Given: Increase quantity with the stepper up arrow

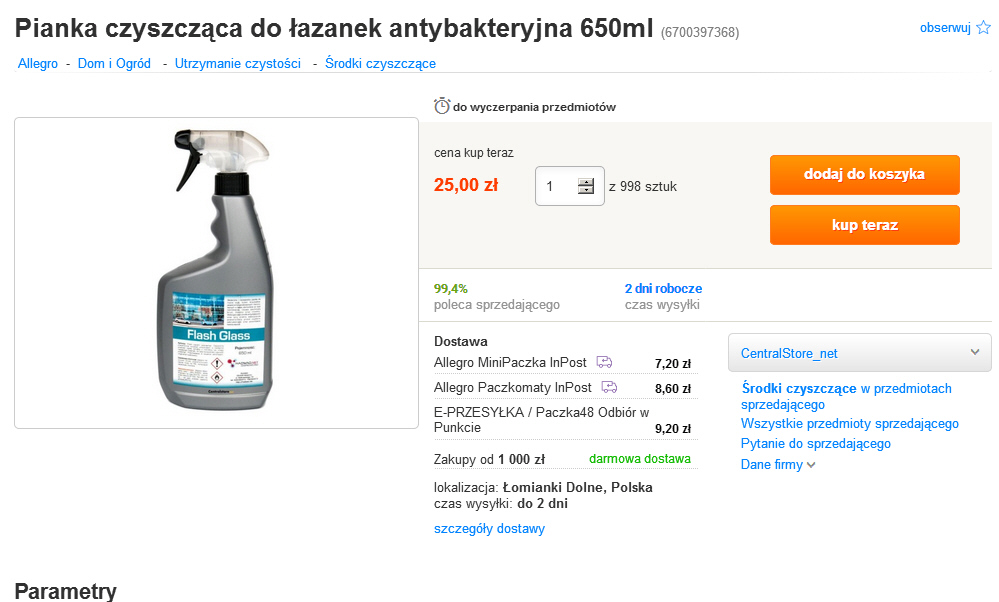Looking at the screenshot, I should [x=586, y=182].
